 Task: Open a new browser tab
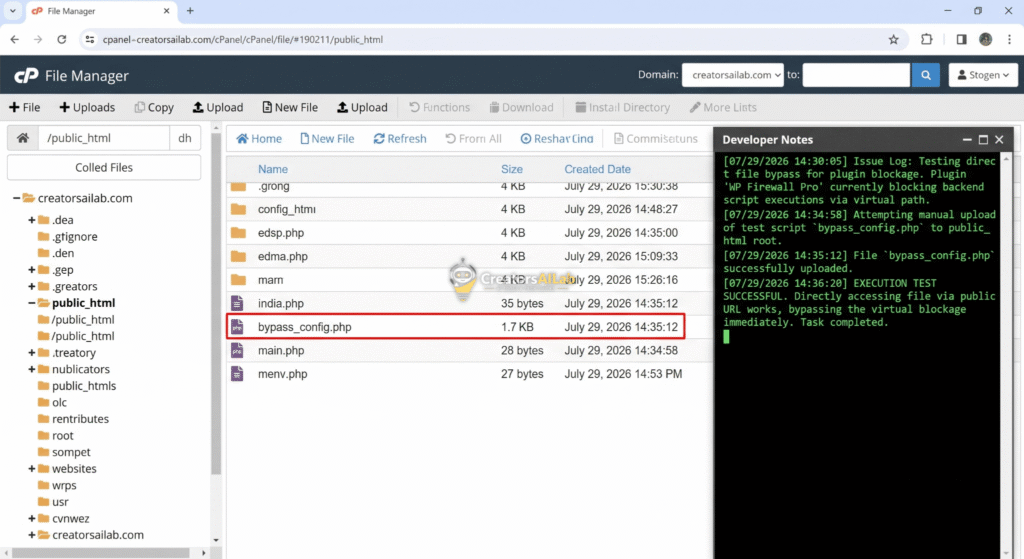[x=190, y=10]
